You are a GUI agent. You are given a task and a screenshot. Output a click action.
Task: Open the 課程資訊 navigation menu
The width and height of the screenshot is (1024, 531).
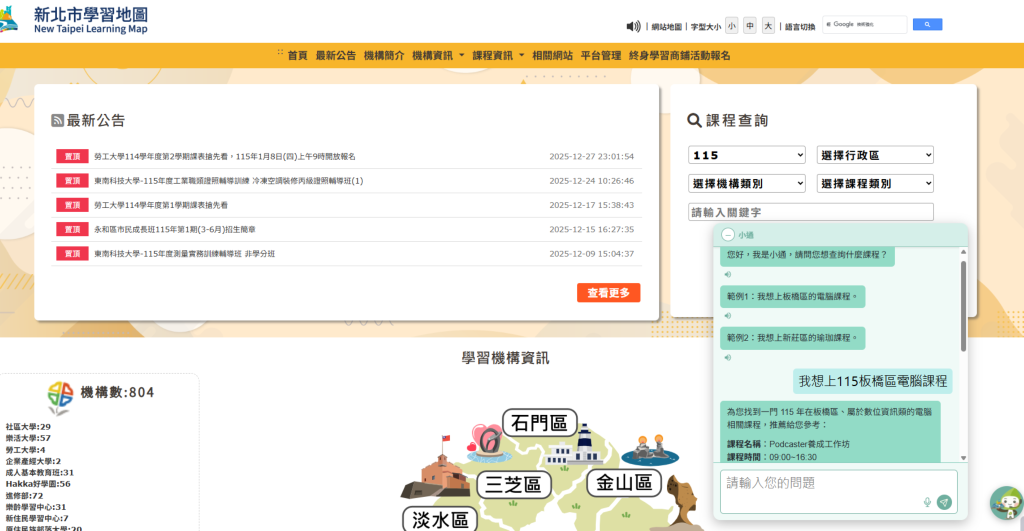click(497, 56)
